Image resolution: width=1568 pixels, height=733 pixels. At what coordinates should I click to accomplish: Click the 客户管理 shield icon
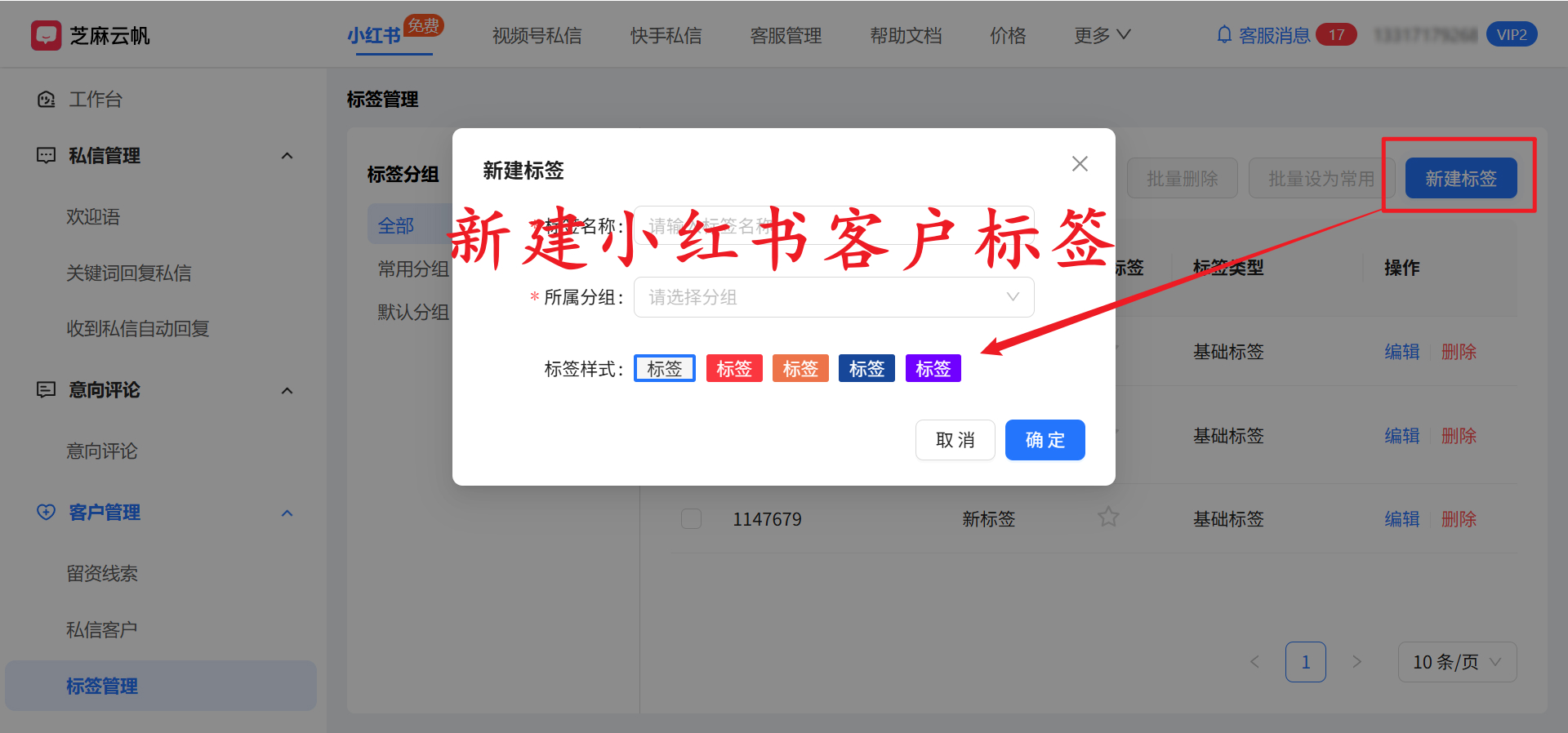[46, 513]
